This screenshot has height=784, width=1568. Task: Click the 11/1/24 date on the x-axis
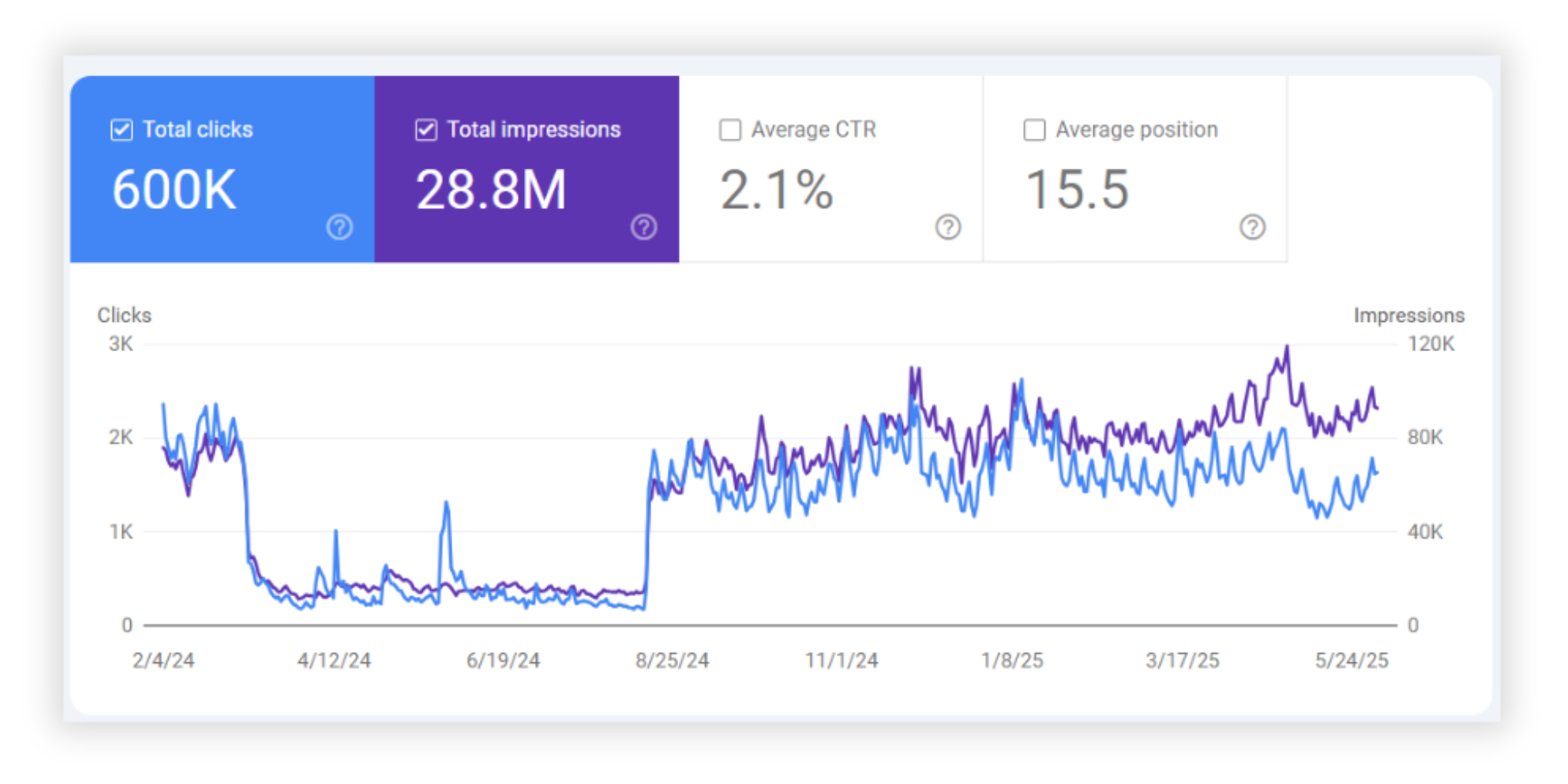click(x=841, y=660)
